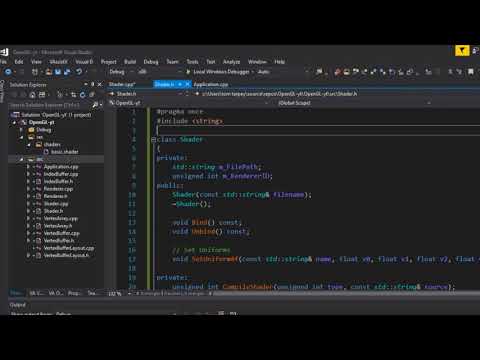
Task: Open the 132 % zoom level dropdown
Action: point(118,294)
